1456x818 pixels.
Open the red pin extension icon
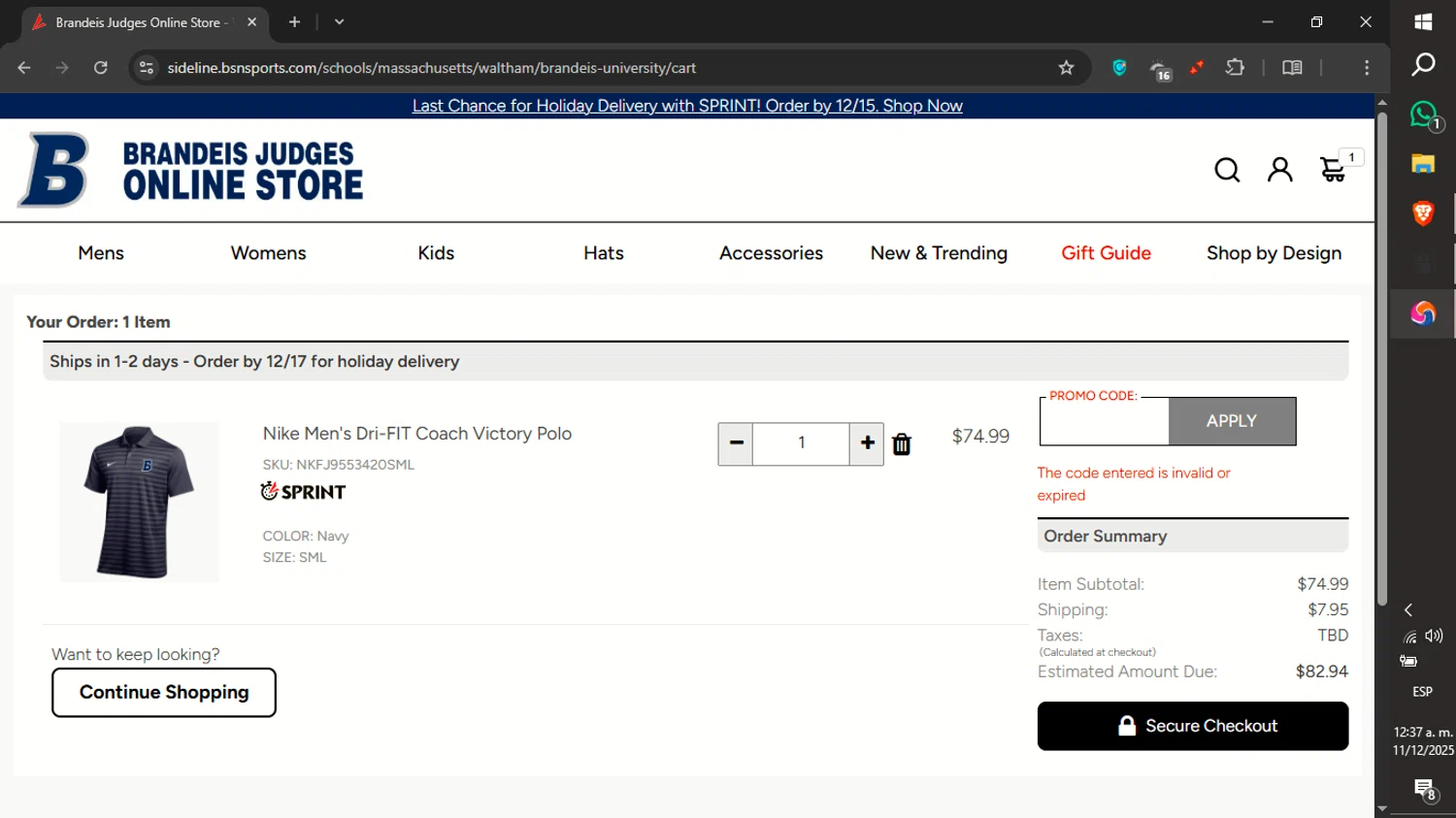pos(1197,67)
